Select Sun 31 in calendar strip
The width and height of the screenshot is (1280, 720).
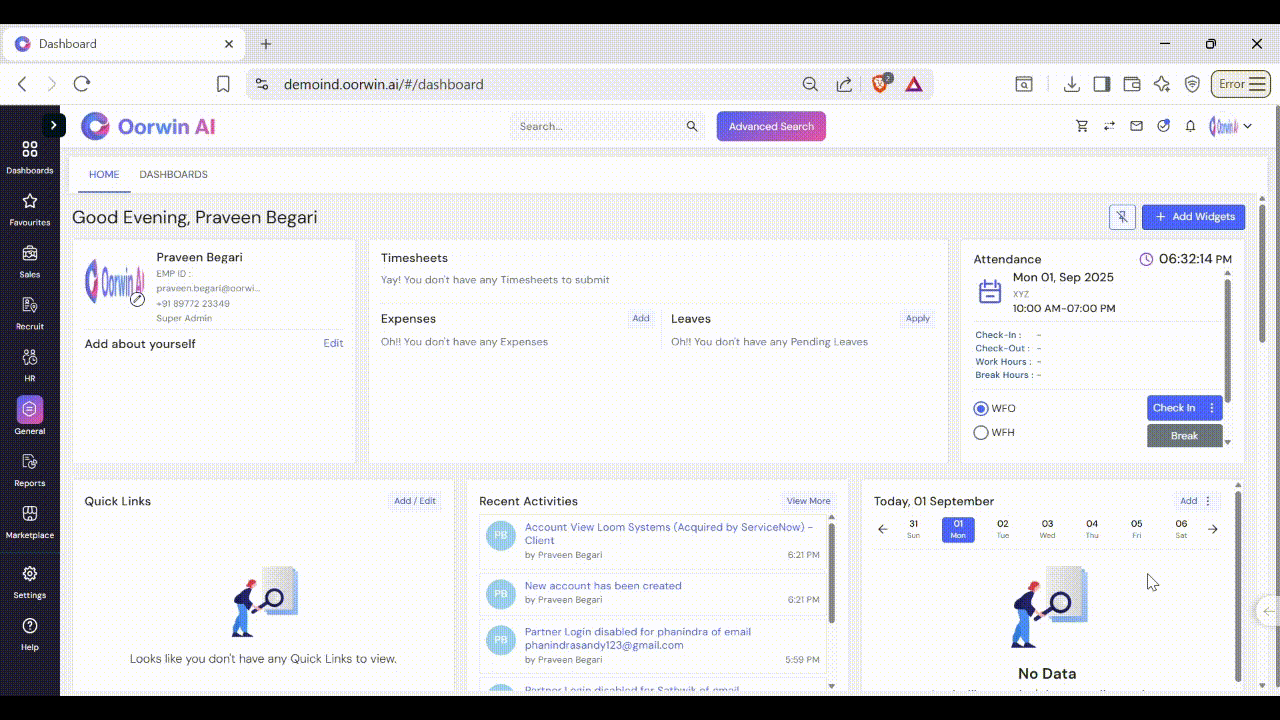click(913, 529)
